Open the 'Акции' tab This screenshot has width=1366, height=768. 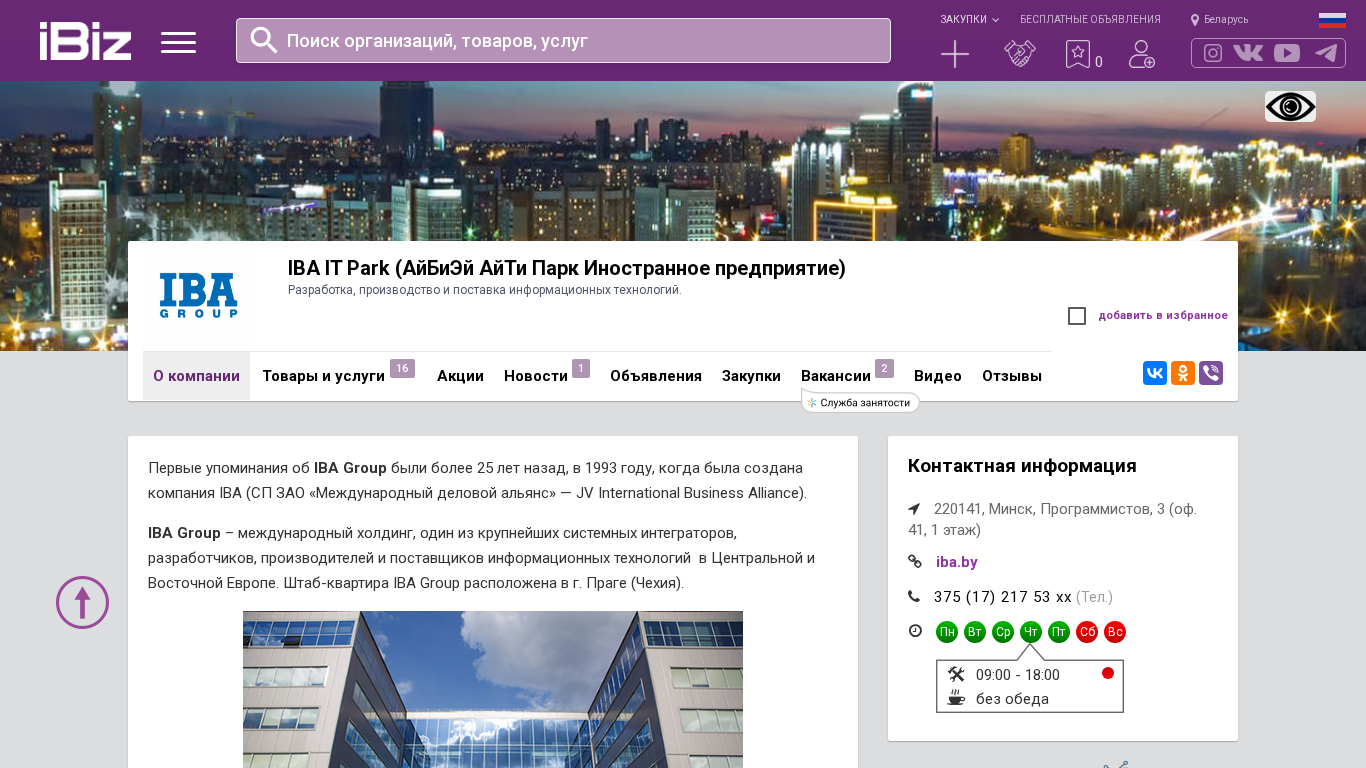pos(460,376)
